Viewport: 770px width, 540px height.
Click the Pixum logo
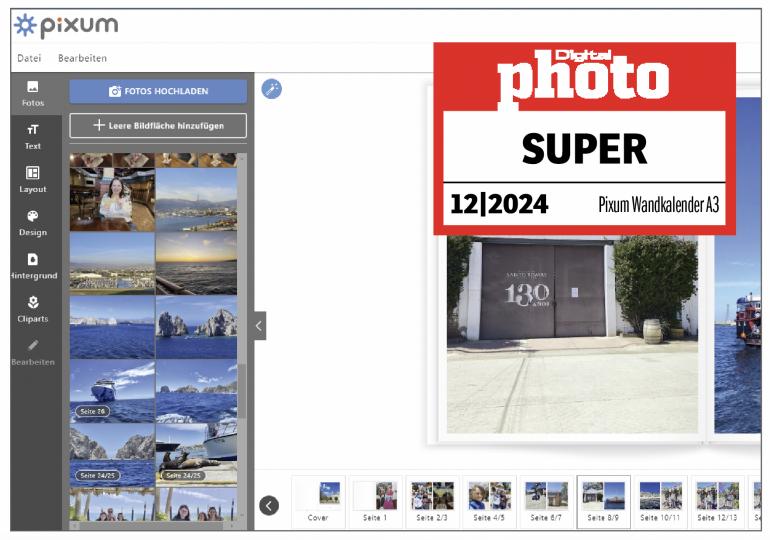click(x=66, y=26)
